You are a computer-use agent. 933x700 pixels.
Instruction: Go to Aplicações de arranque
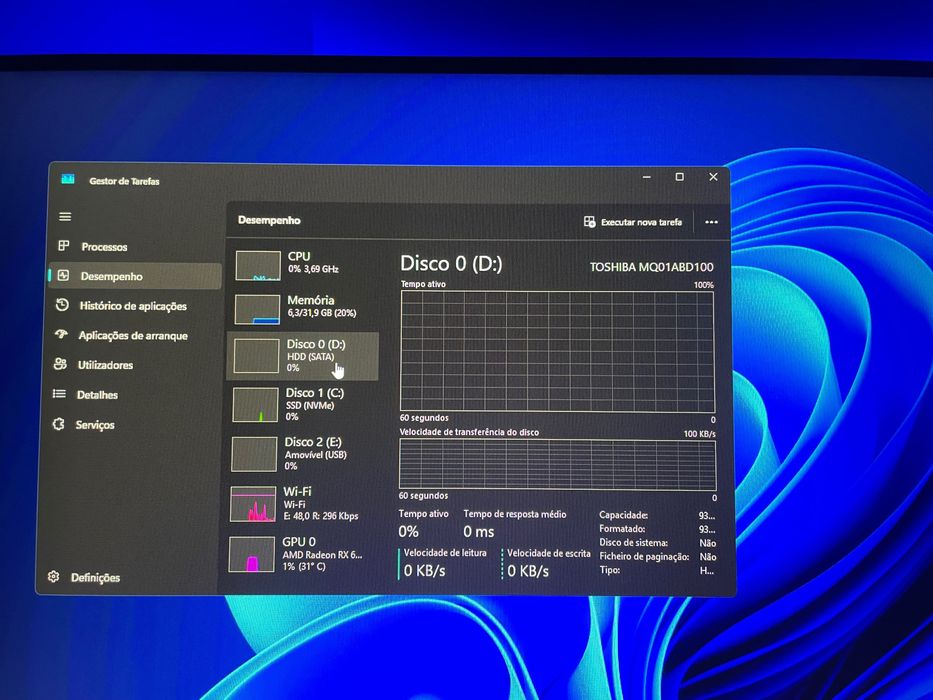tap(132, 335)
